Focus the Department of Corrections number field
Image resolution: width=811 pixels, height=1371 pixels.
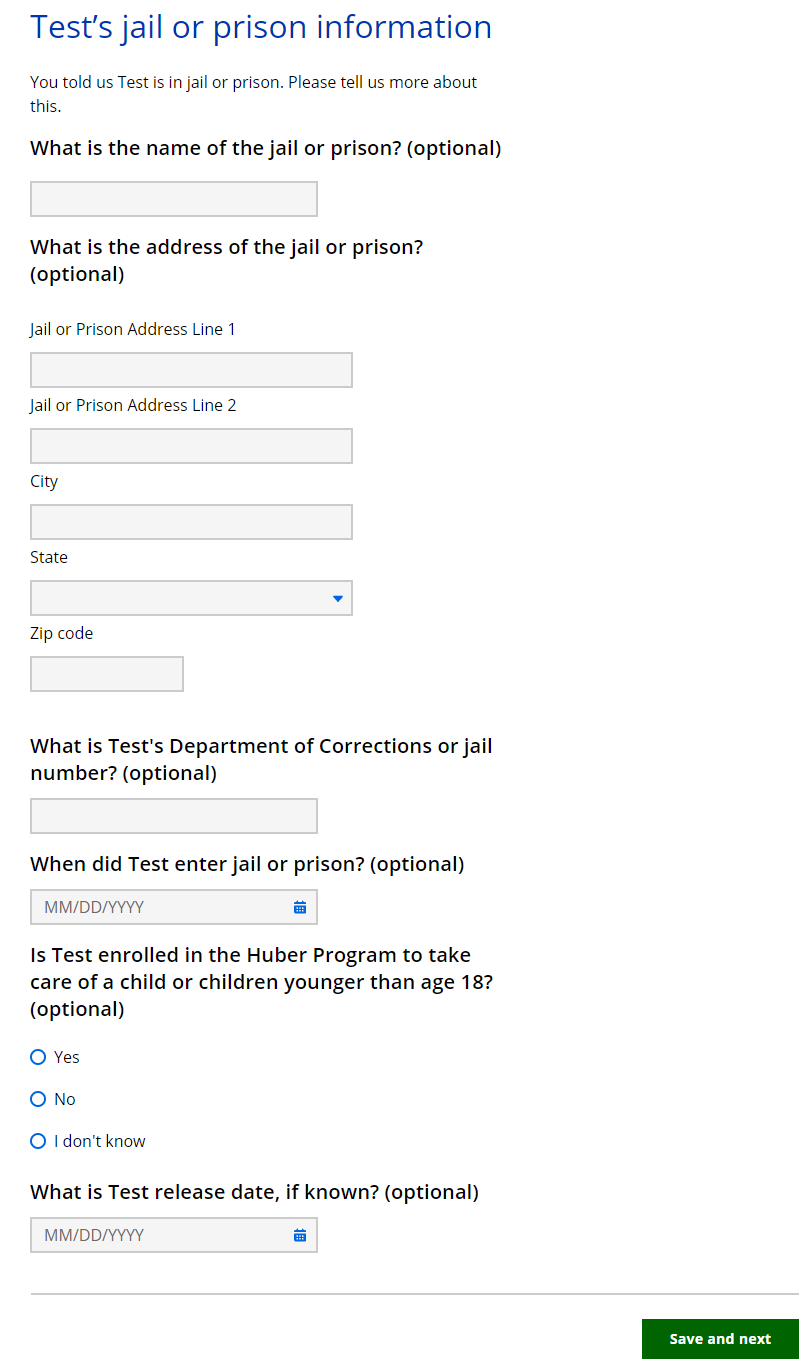pos(173,816)
